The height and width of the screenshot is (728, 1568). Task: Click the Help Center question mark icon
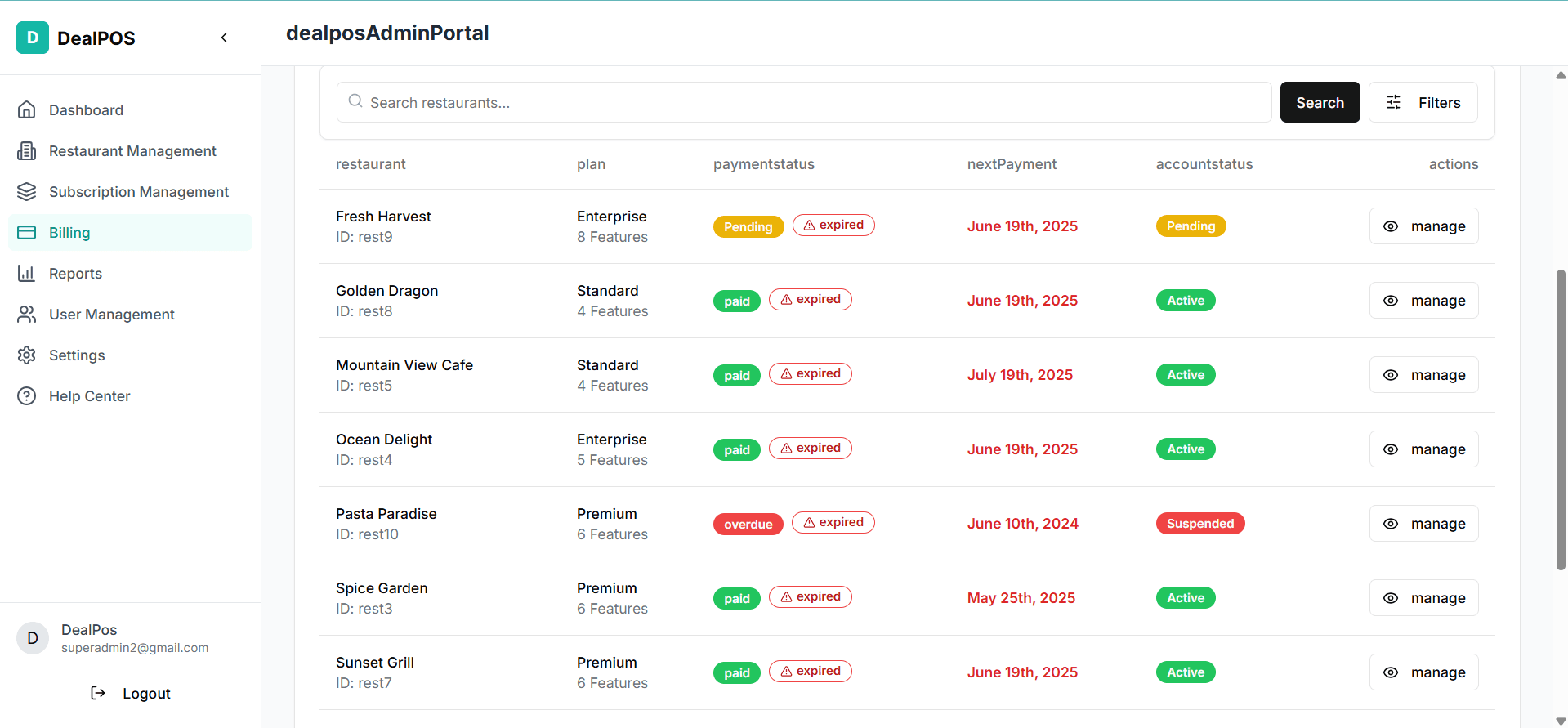point(27,396)
